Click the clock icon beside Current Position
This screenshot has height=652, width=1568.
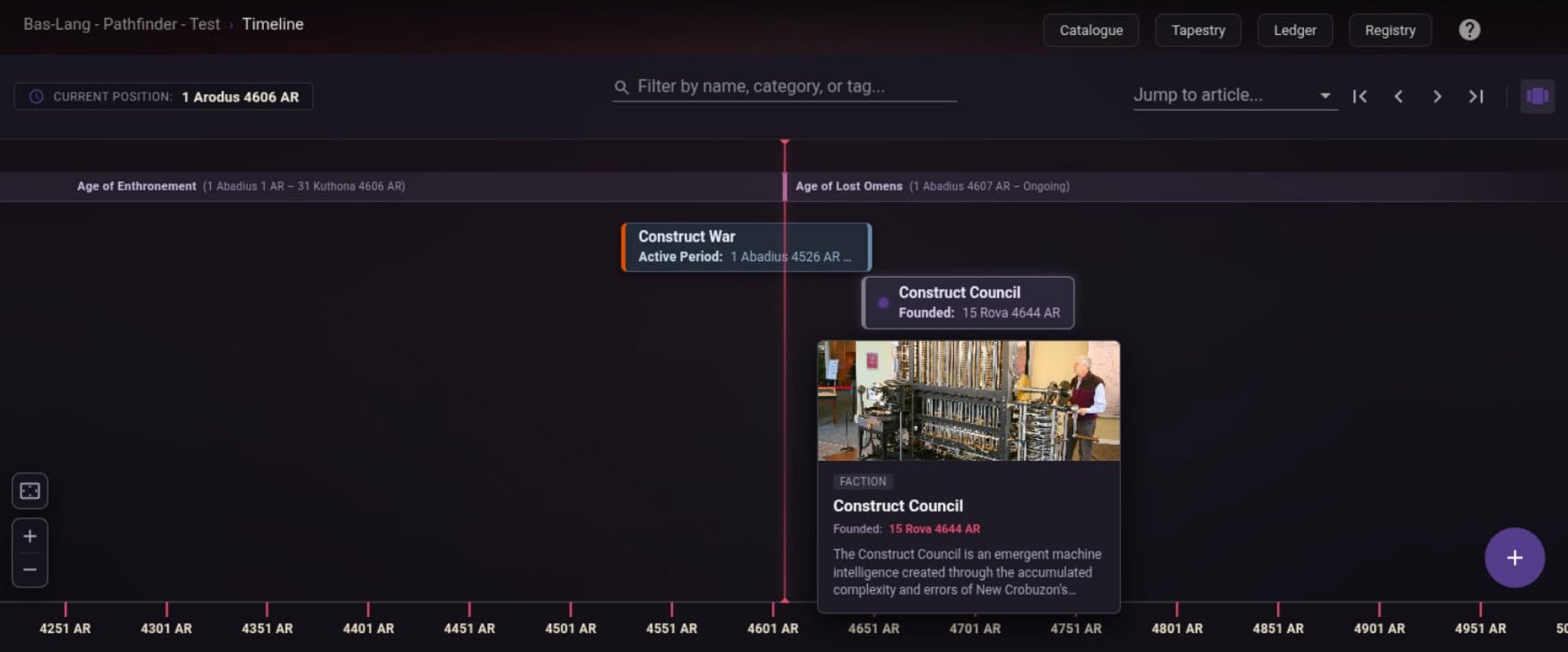36,96
